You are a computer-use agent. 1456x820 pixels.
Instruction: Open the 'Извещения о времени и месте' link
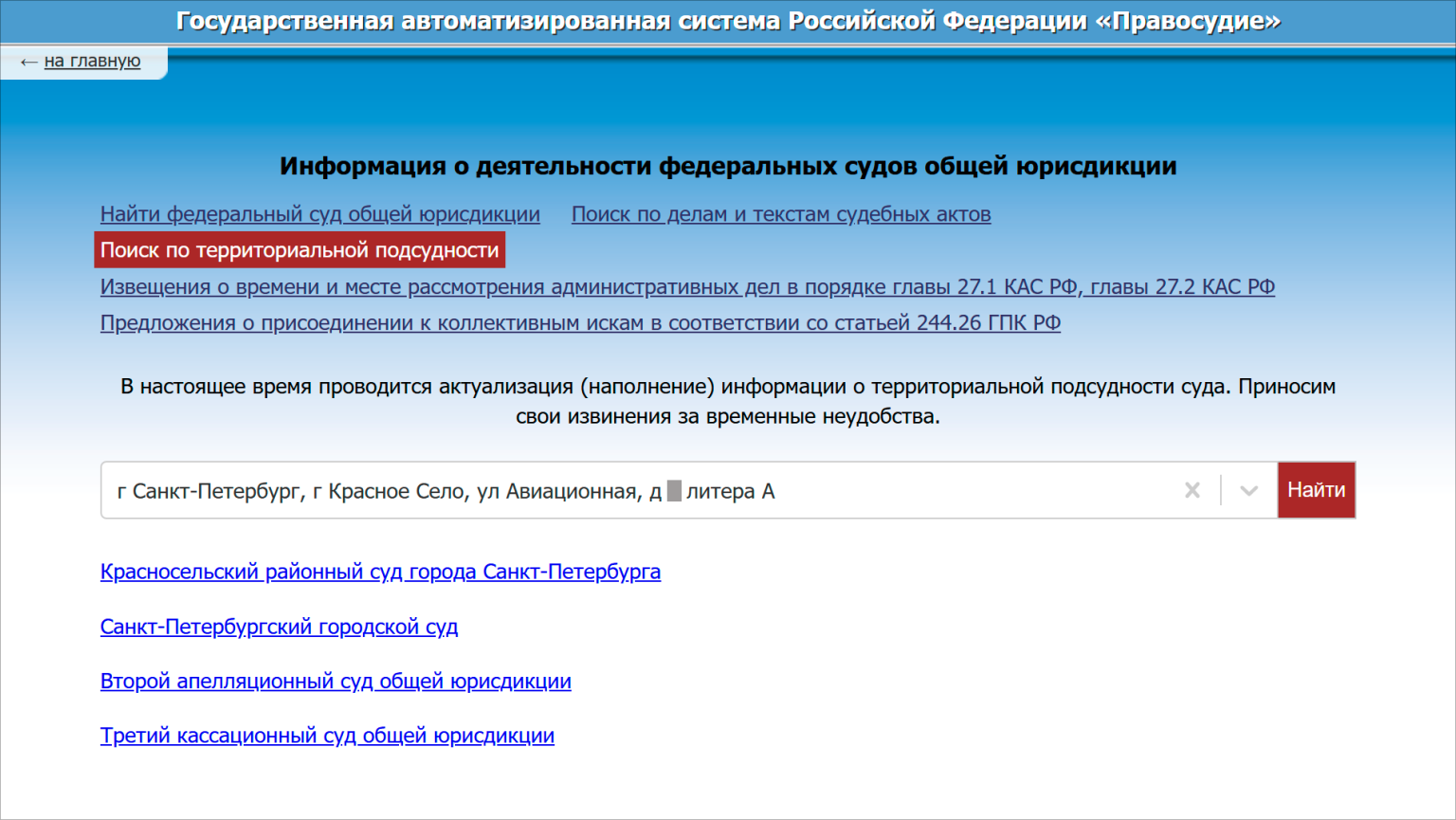pos(686,286)
